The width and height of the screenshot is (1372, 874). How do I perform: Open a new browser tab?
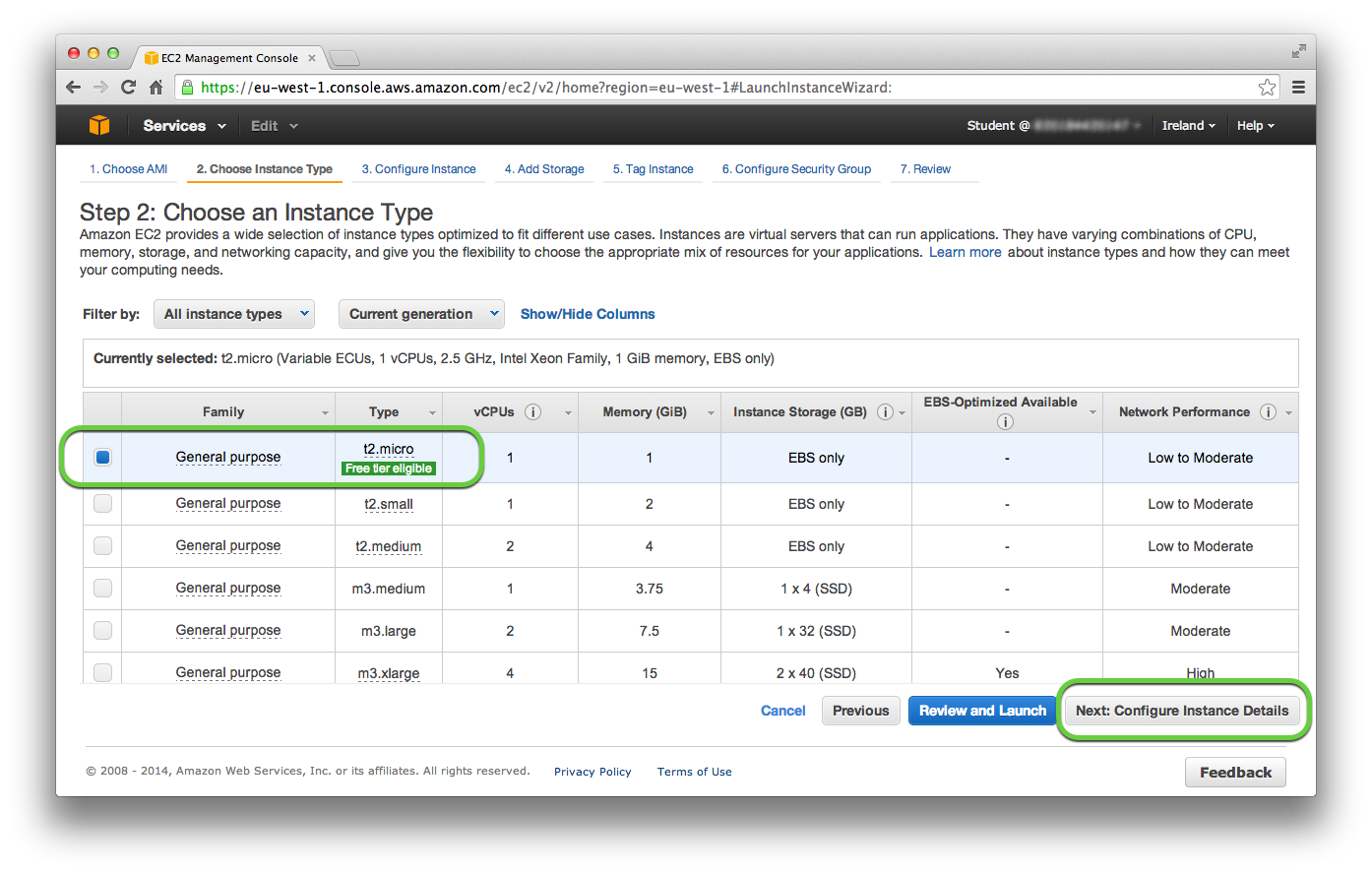click(343, 58)
